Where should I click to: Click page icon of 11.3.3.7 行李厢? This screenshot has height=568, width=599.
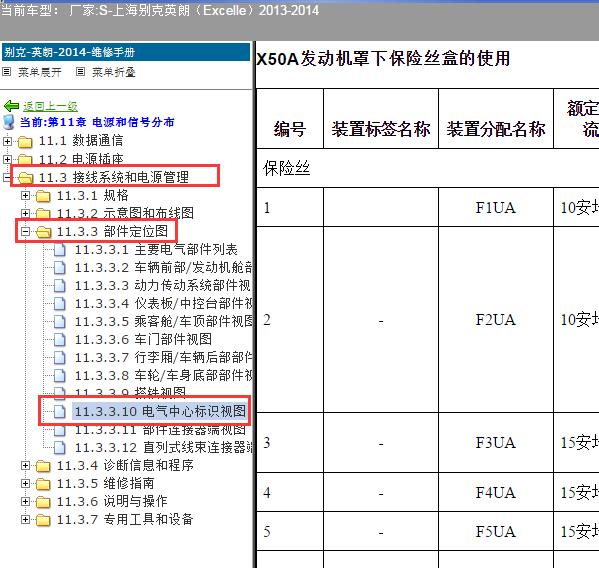(x=60, y=358)
